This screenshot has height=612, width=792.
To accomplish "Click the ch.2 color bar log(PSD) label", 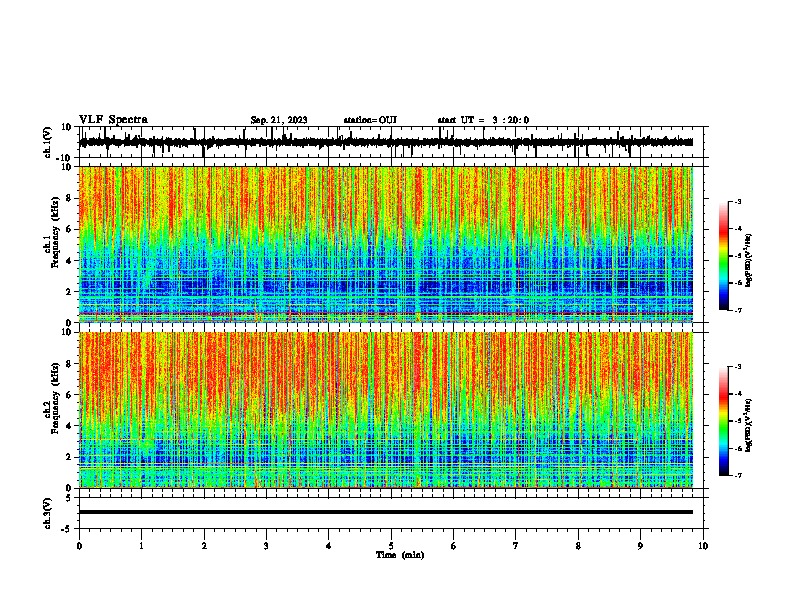I will [749, 425].
